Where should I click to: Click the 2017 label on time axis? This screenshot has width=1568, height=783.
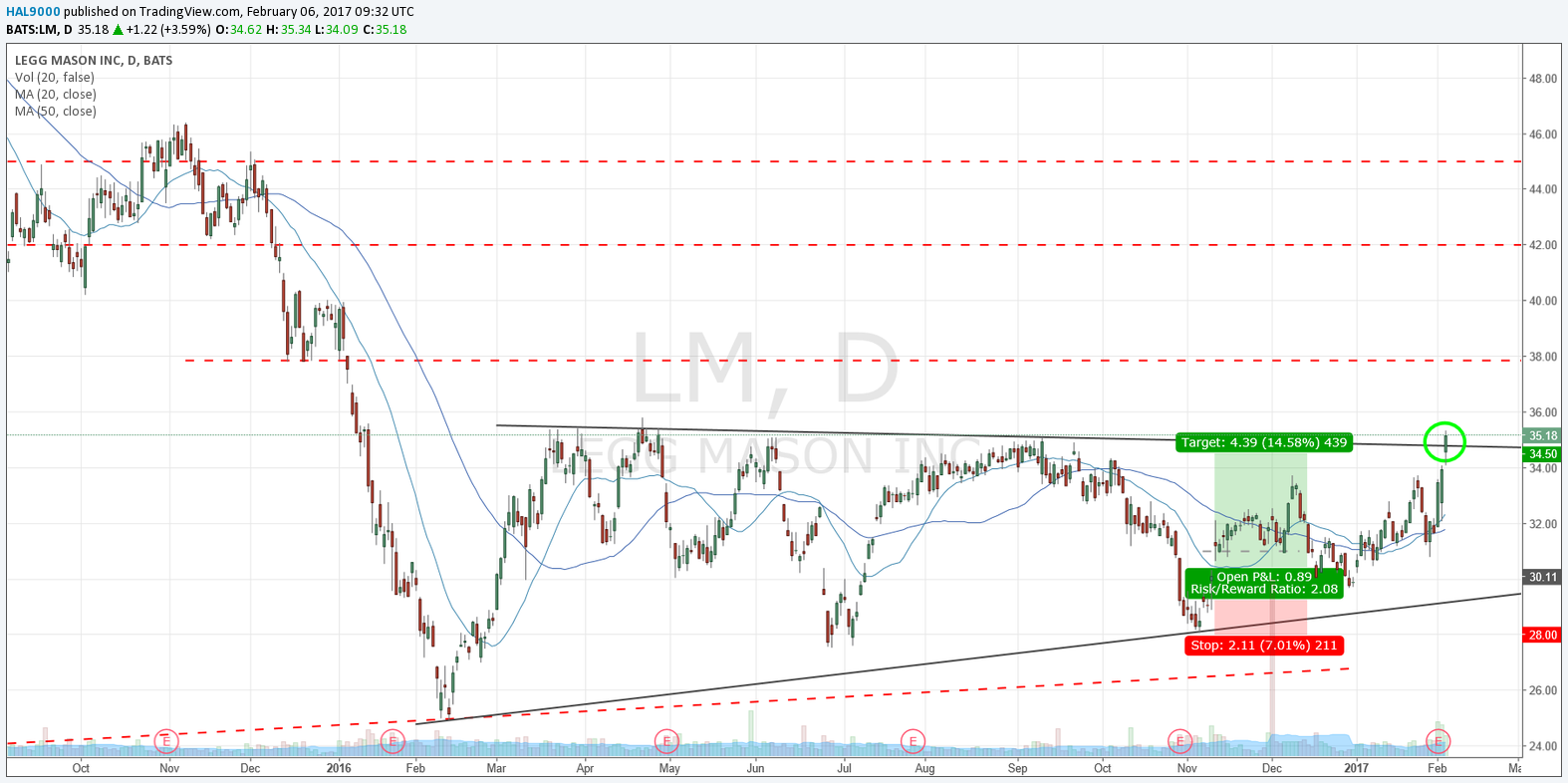coord(1356,768)
